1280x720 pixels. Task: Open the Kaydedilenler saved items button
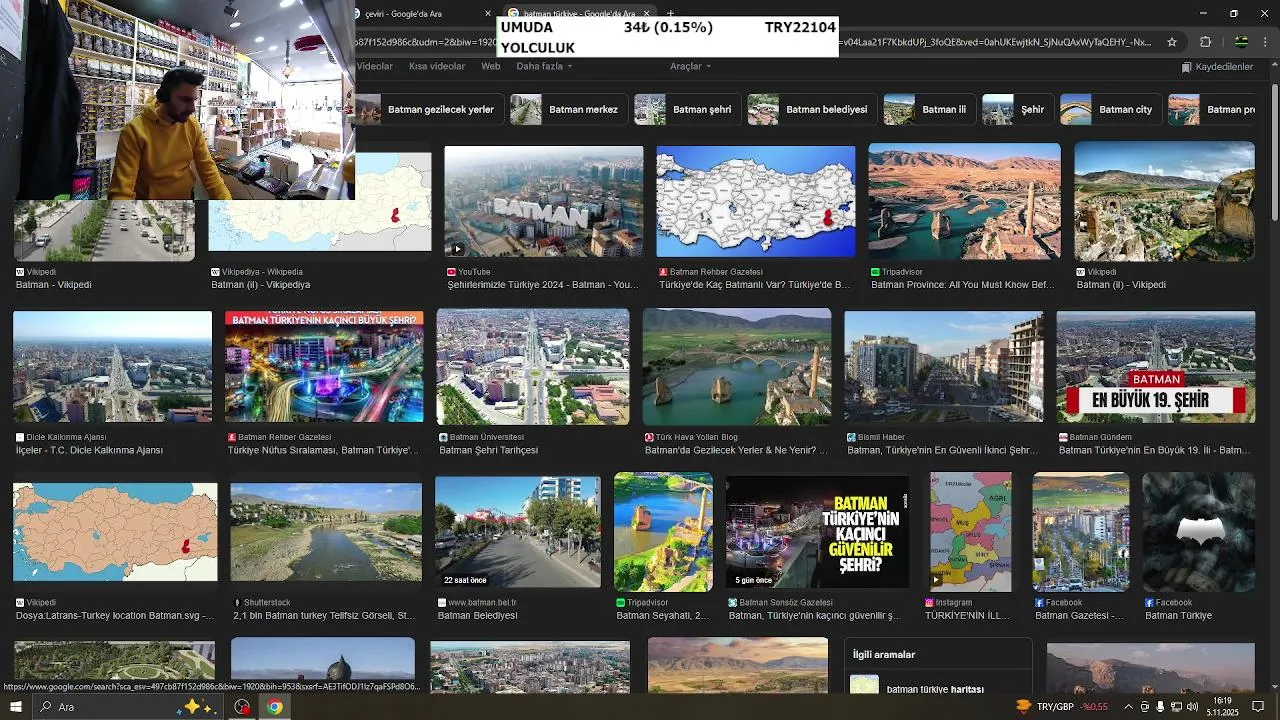click(x=1217, y=67)
